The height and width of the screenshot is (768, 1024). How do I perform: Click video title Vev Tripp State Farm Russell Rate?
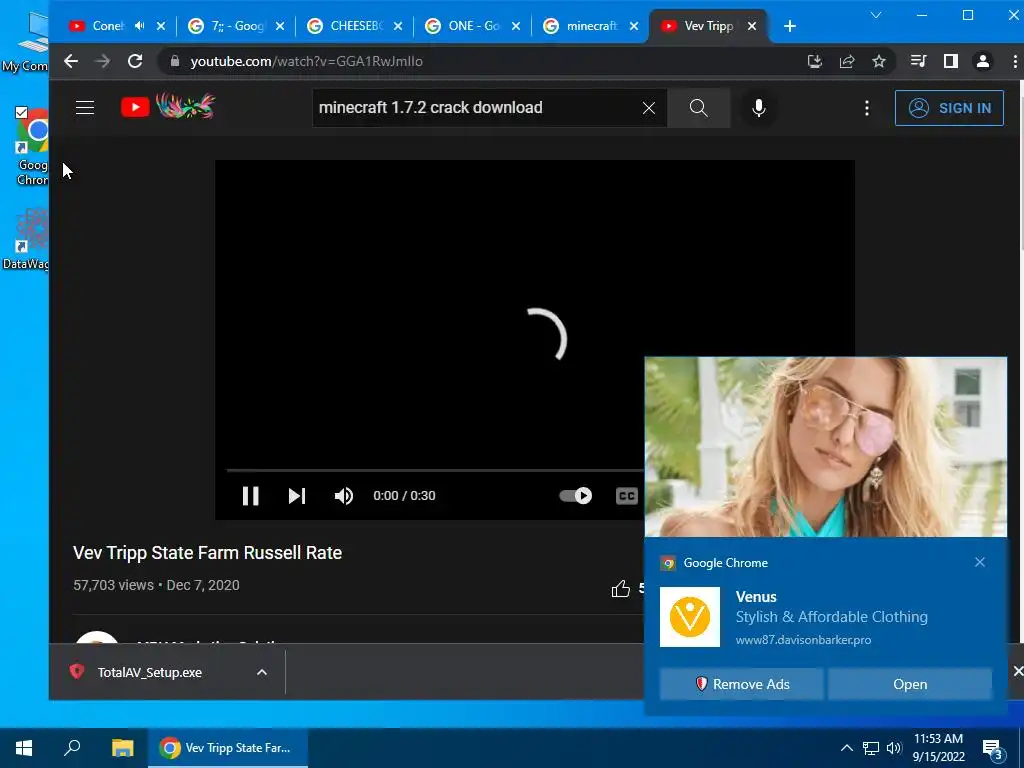coord(208,552)
